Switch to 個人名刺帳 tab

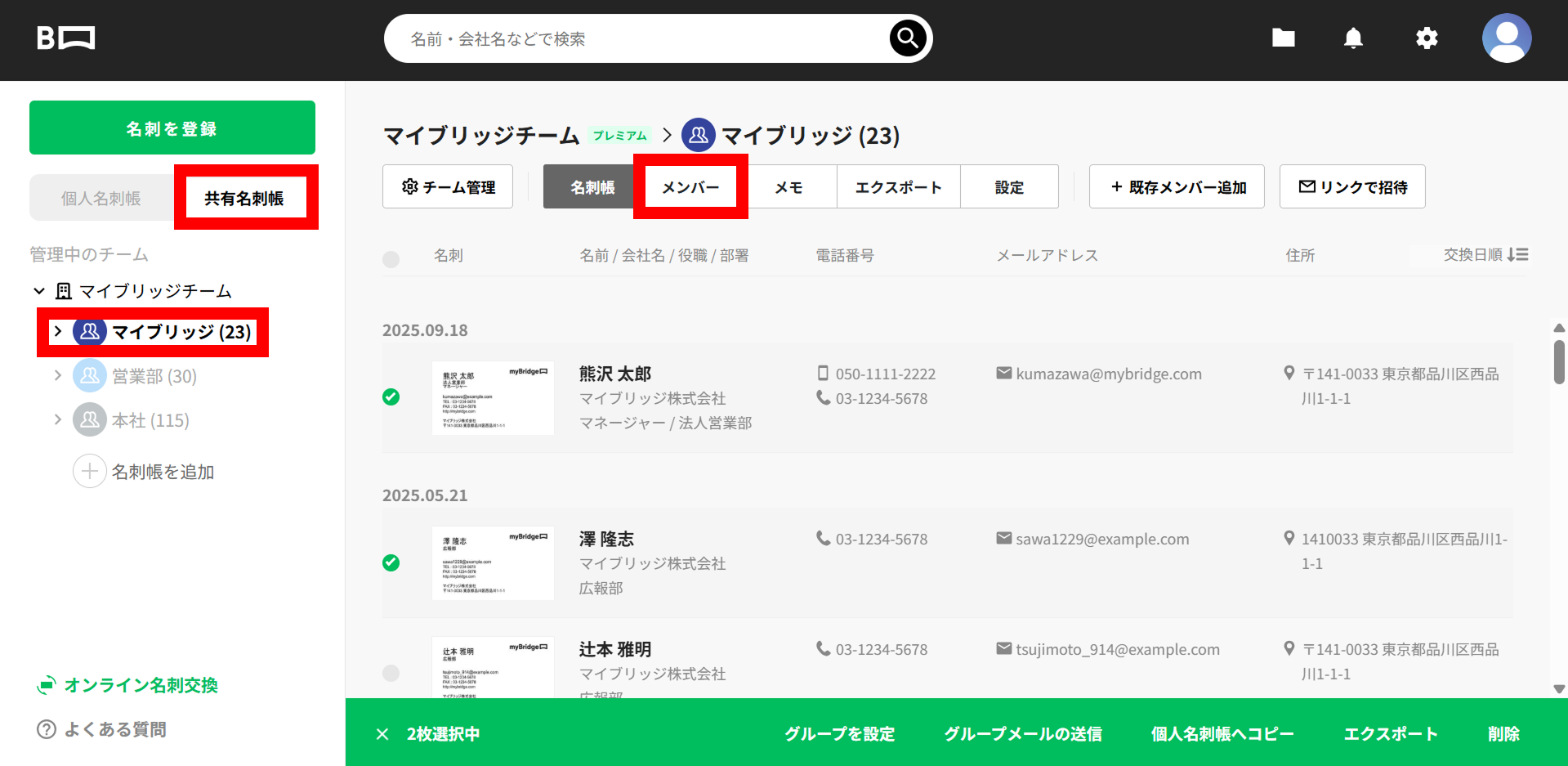pyautogui.click(x=101, y=198)
